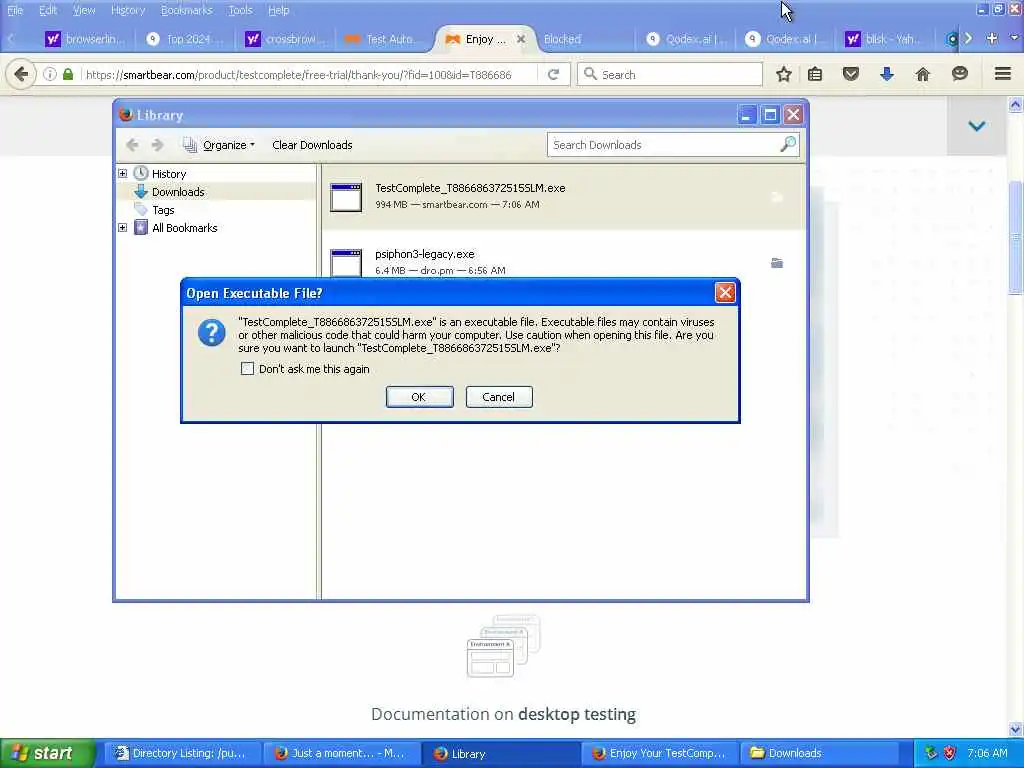Switch to the crossbrow... tab
This screenshot has width=1024, height=768.
point(285,39)
